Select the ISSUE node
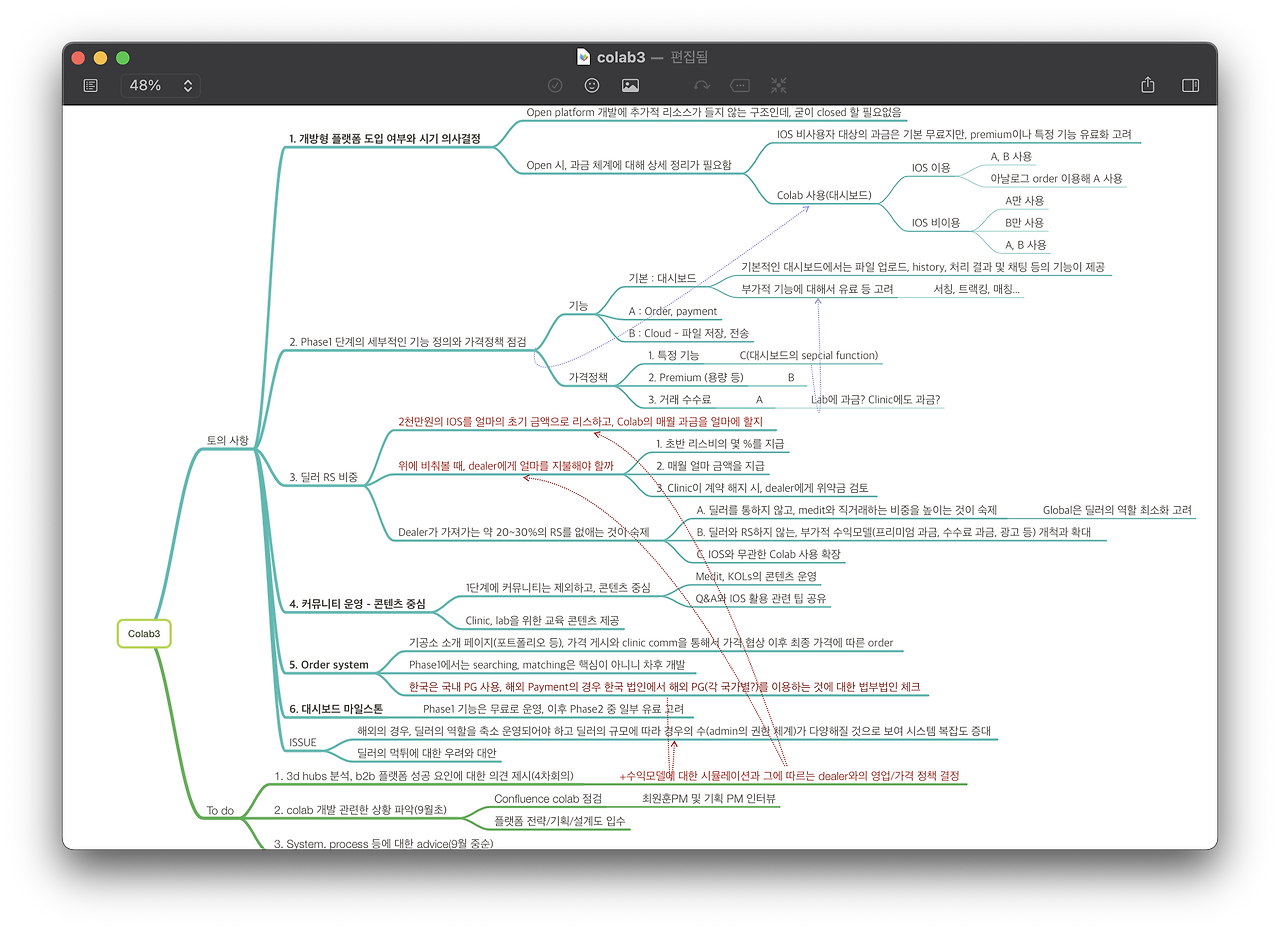The width and height of the screenshot is (1280, 932). pyautogui.click(x=302, y=742)
